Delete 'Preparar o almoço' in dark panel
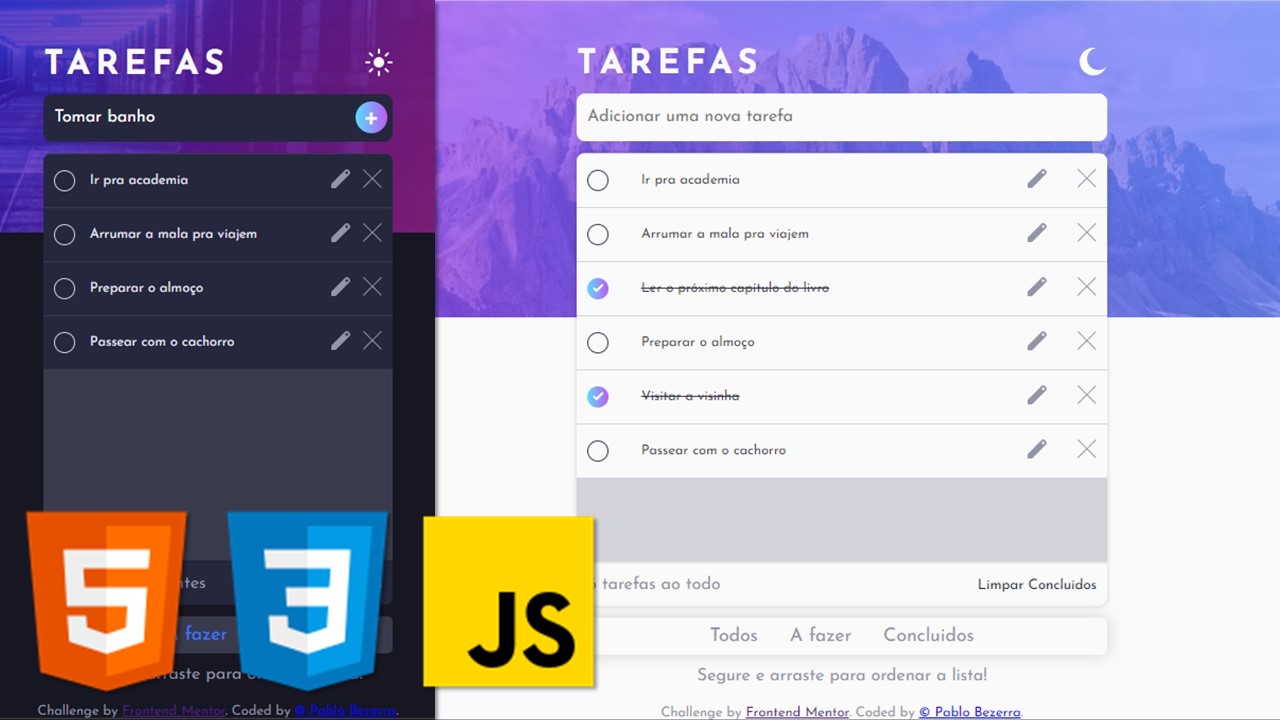Viewport: 1280px width, 720px height. (x=372, y=287)
